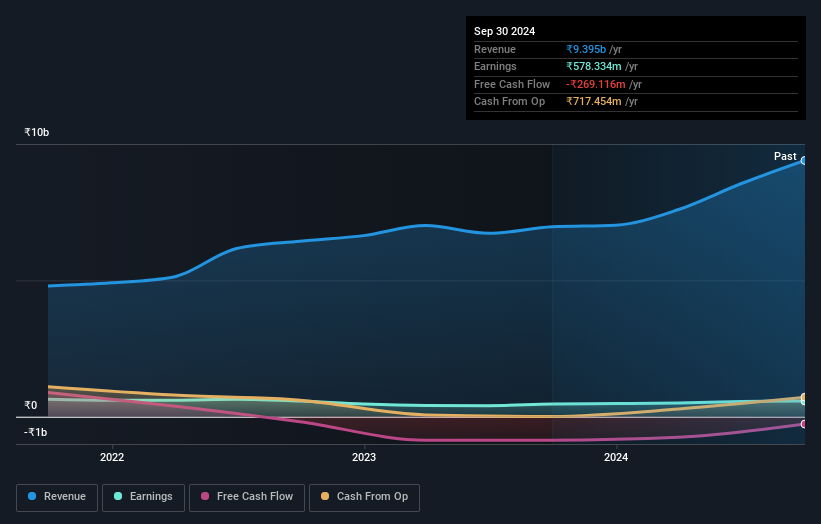
Task: Click the Earnings row label in tooltip
Action: pos(495,66)
